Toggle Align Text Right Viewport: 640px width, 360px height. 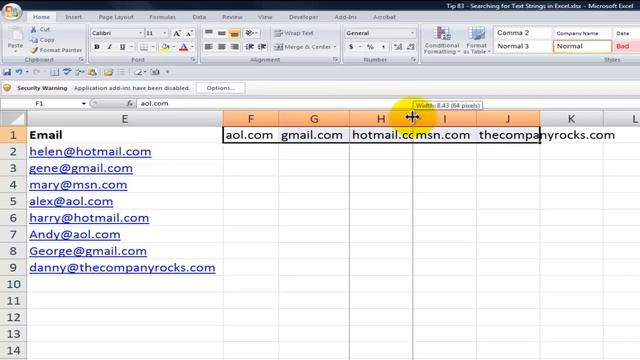[x=234, y=47]
